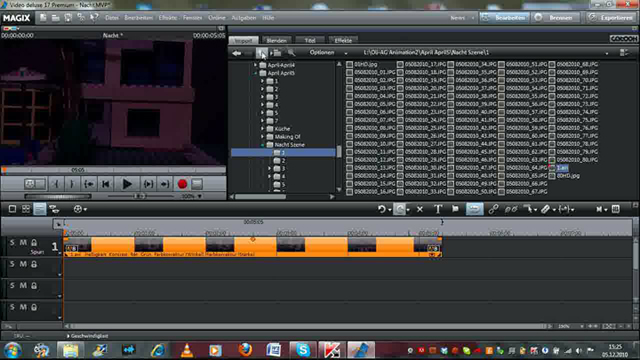The image size is (640, 360).
Task: Click the Redo arrow icon
Action: [400, 209]
